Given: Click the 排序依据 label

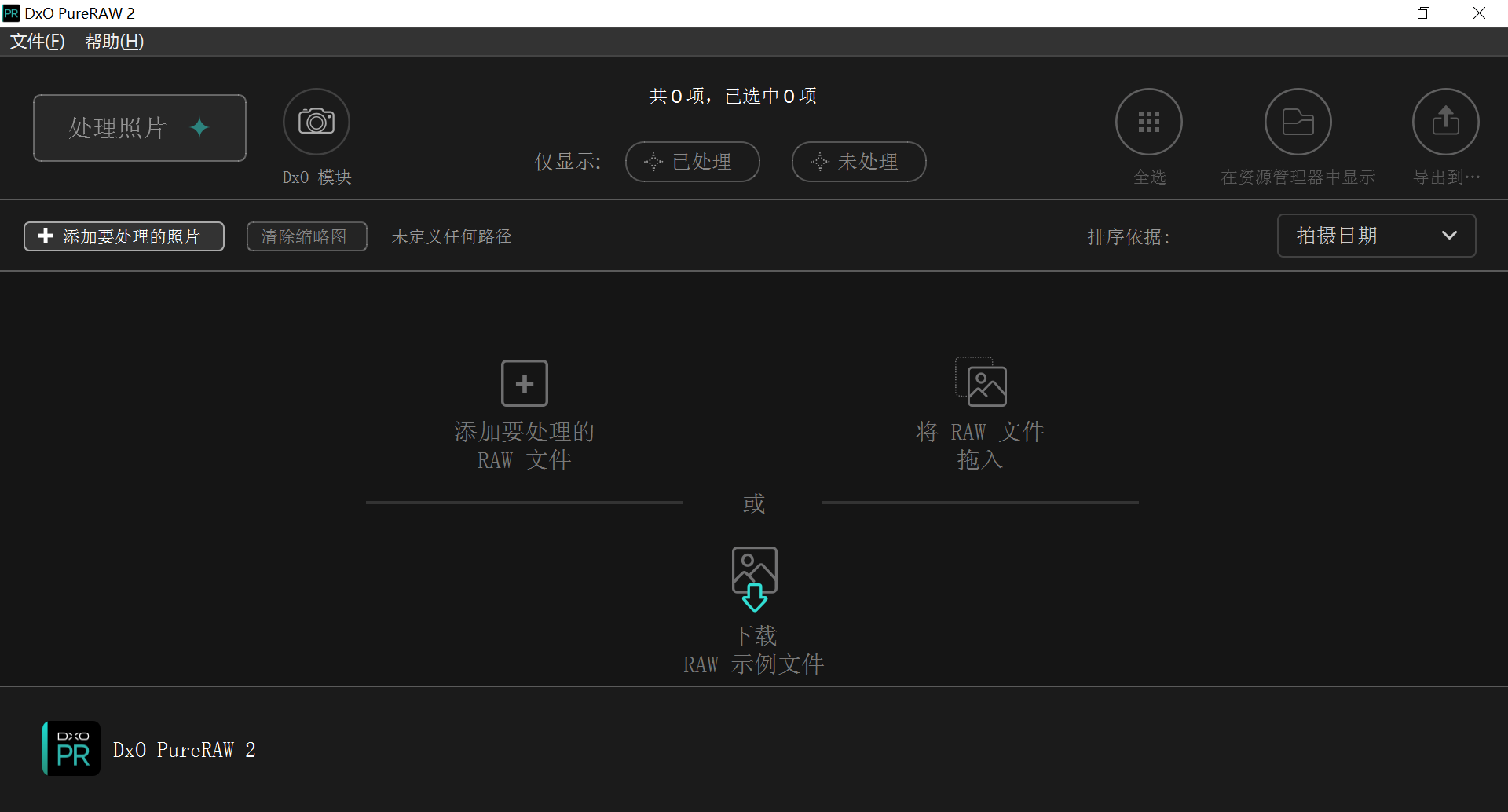Looking at the screenshot, I should (x=1129, y=236).
